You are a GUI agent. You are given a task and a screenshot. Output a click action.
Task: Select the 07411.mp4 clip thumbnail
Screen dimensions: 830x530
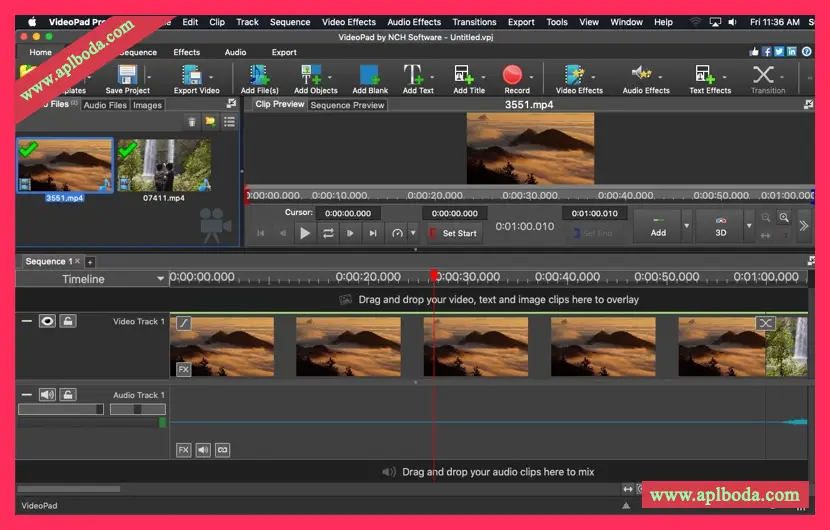[164, 166]
